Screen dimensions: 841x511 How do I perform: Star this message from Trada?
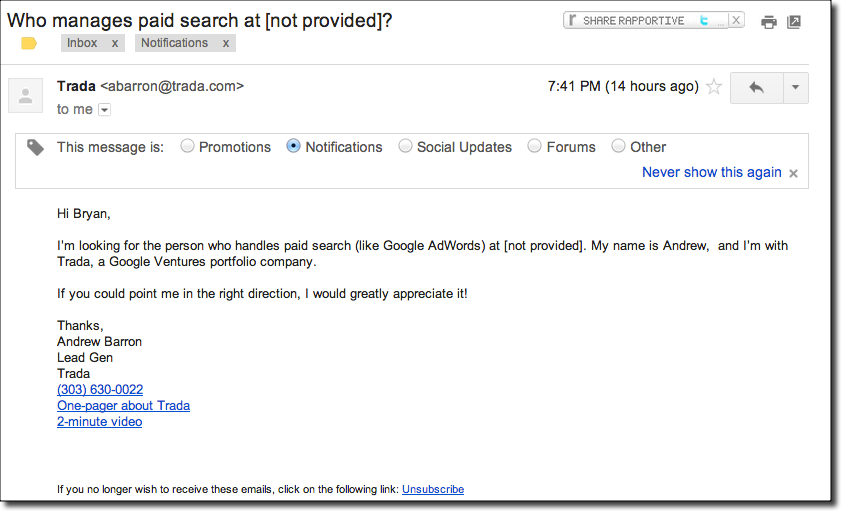[x=714, y=87]
